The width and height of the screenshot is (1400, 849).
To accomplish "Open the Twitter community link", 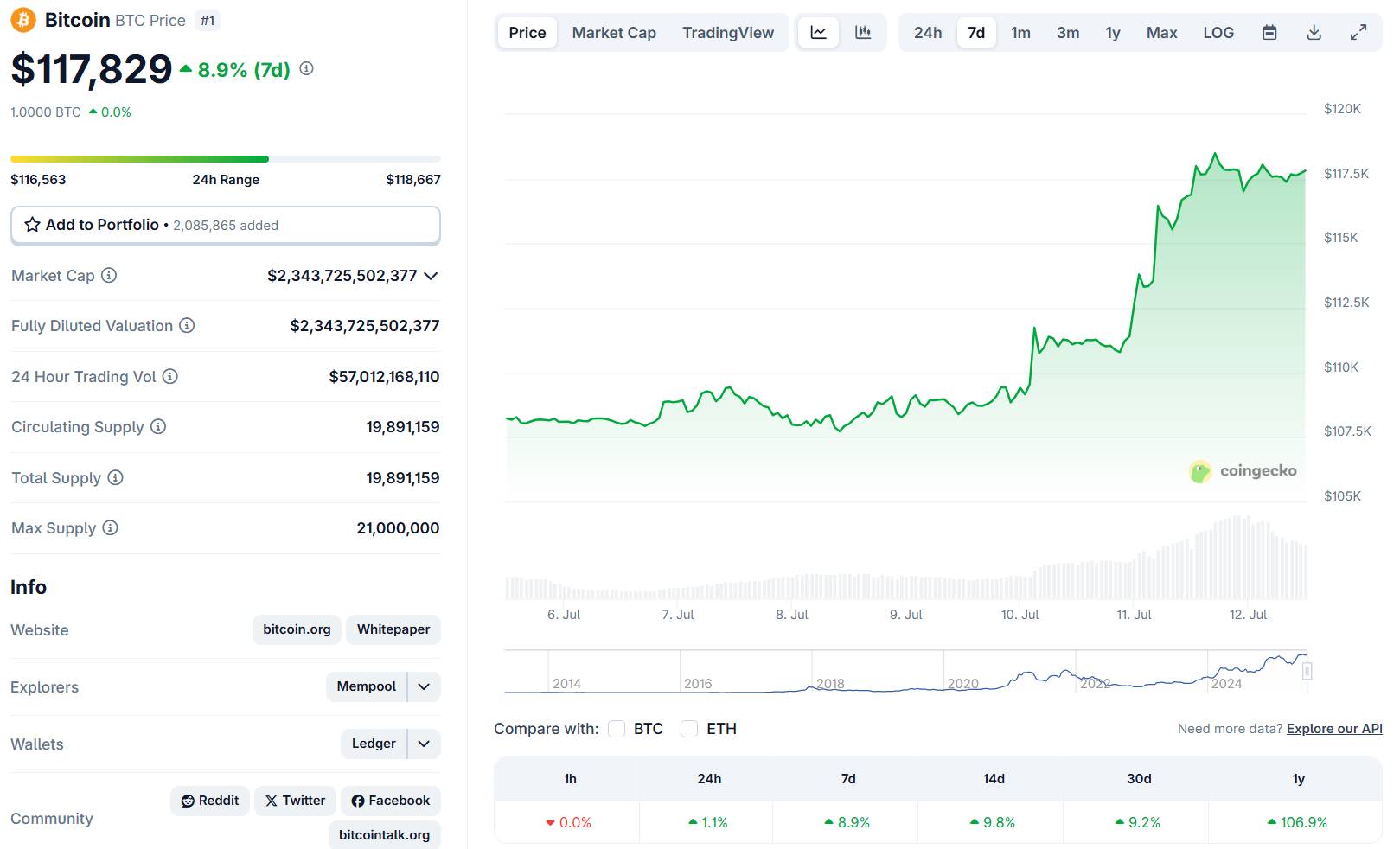I will click(295, 801).
